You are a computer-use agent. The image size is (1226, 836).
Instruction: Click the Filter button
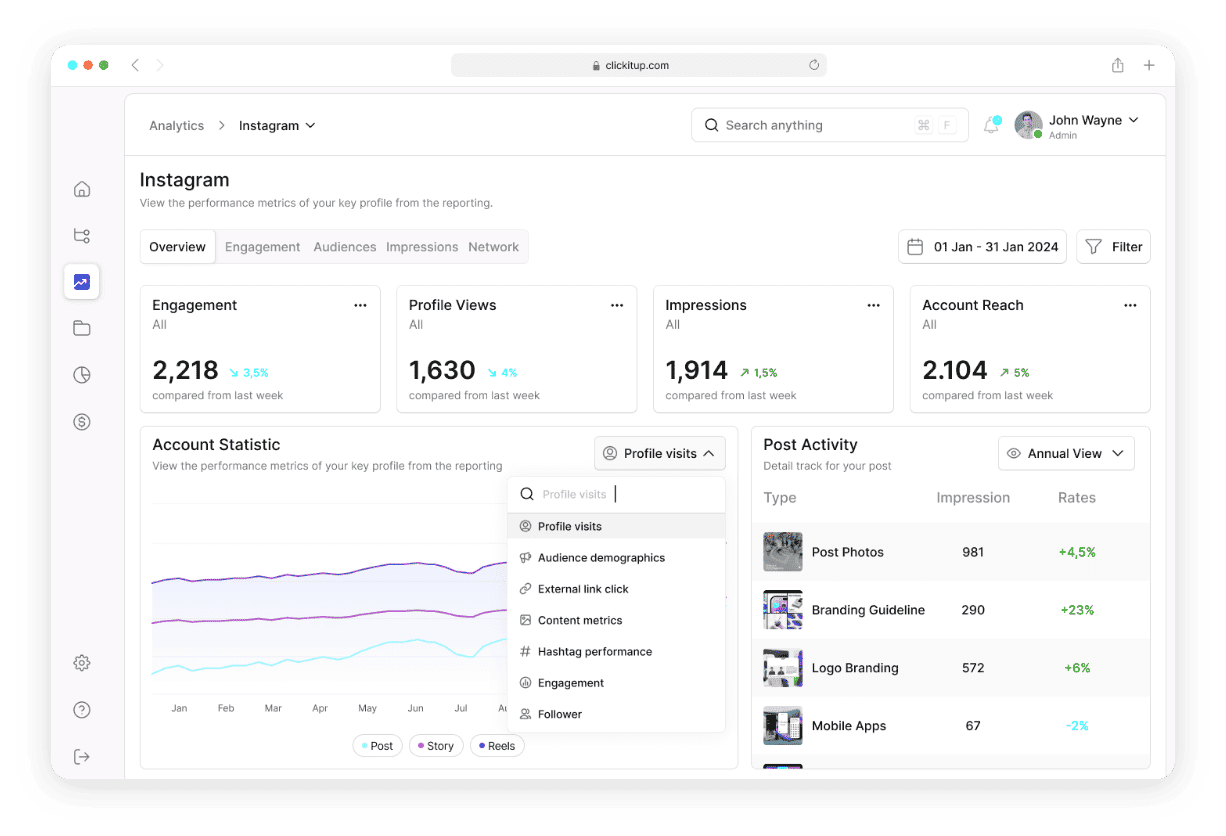click(1113, 247)
